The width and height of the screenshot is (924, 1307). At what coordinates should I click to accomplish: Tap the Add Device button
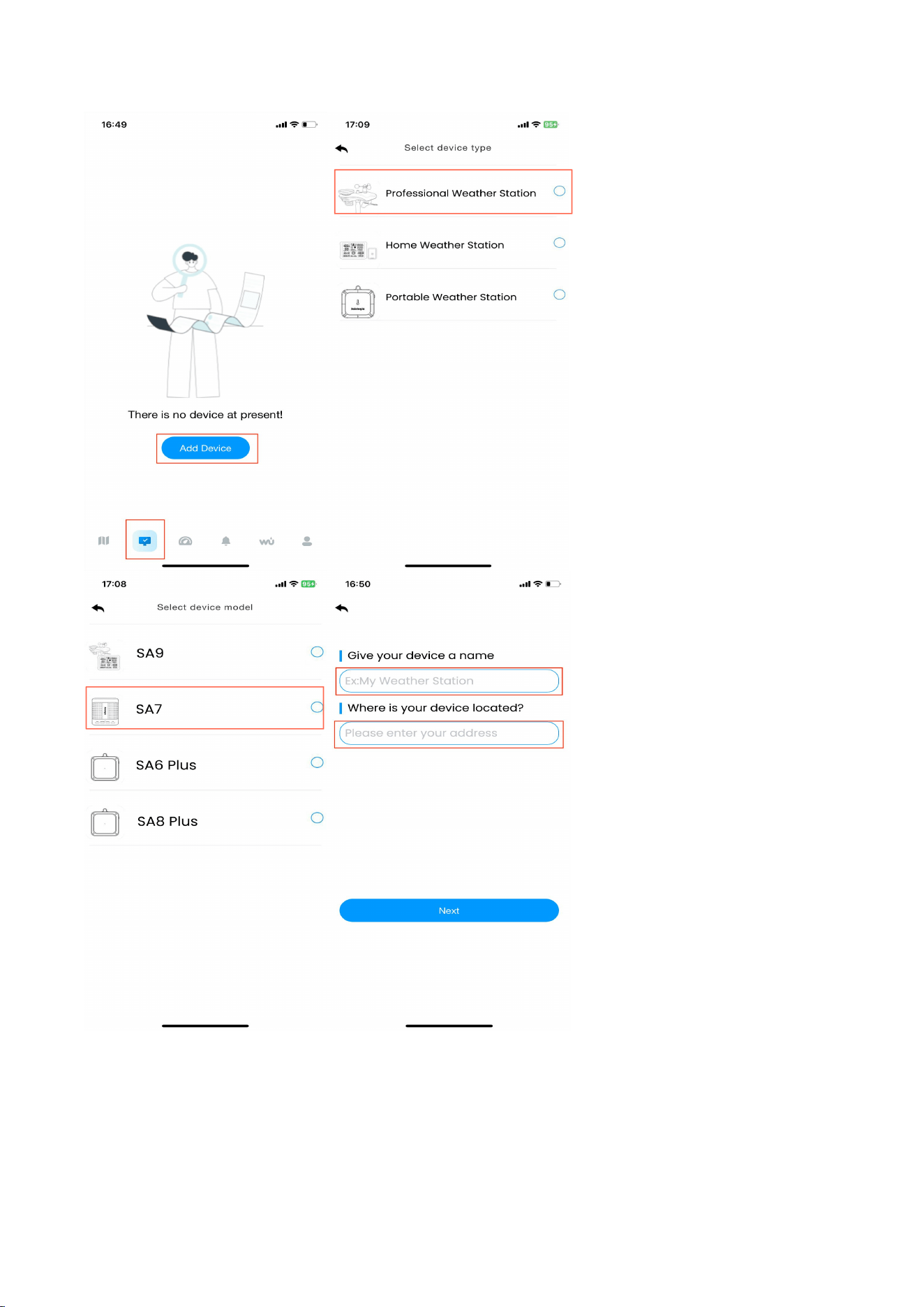tap(205, 448)
